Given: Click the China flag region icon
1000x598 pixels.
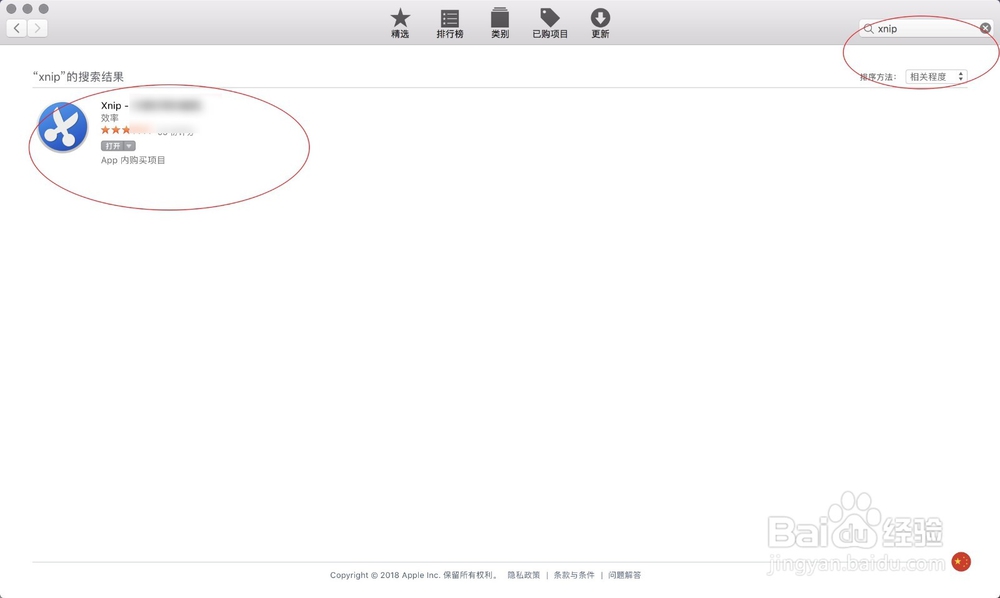Looking at the screenshot, I should click(x=961, y=562).
